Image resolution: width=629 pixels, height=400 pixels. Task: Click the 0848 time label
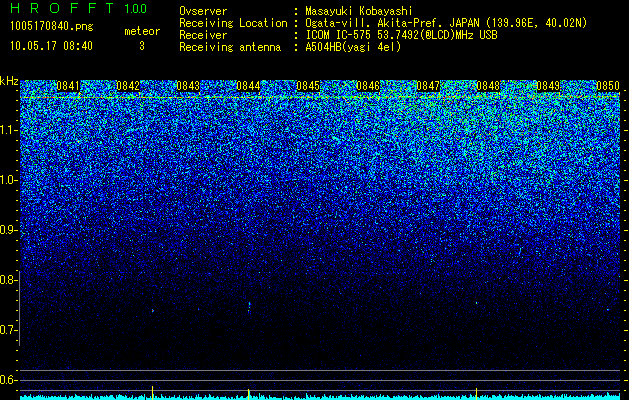point(488,86)
